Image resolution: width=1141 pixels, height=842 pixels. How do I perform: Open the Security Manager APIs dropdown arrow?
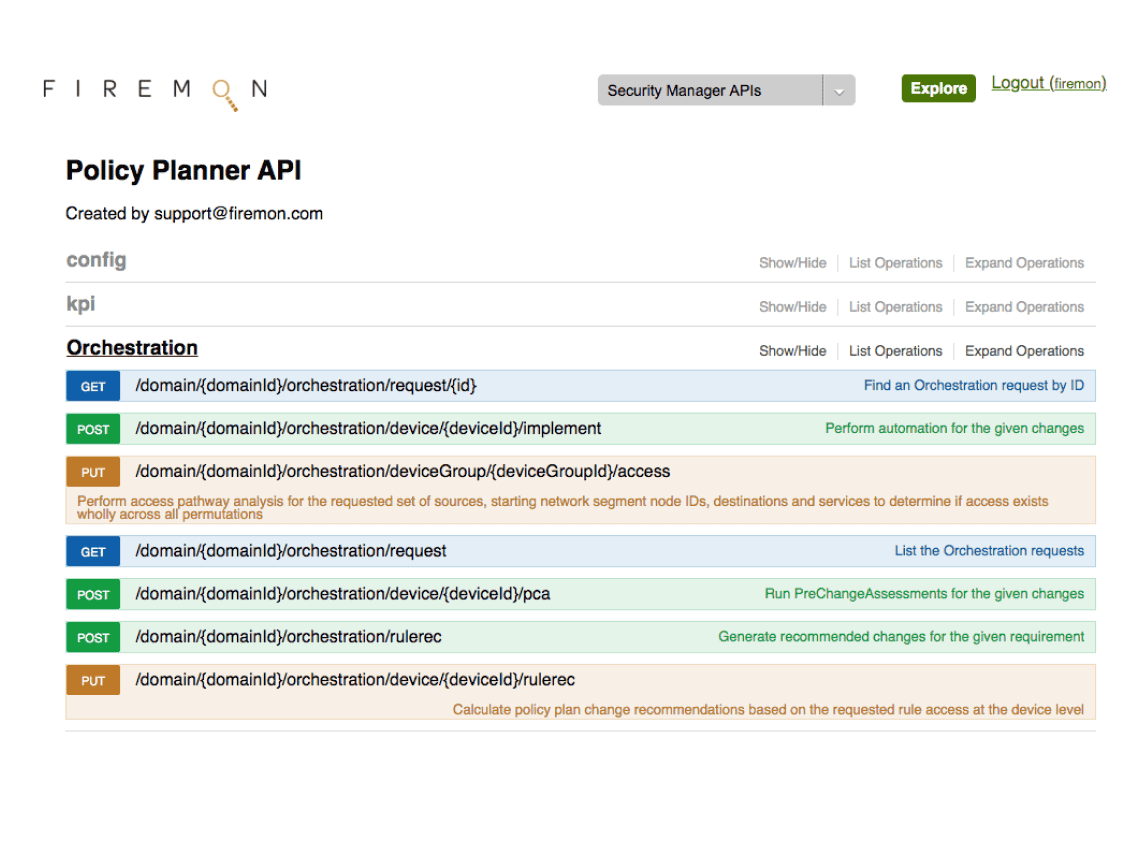point(839,90)
